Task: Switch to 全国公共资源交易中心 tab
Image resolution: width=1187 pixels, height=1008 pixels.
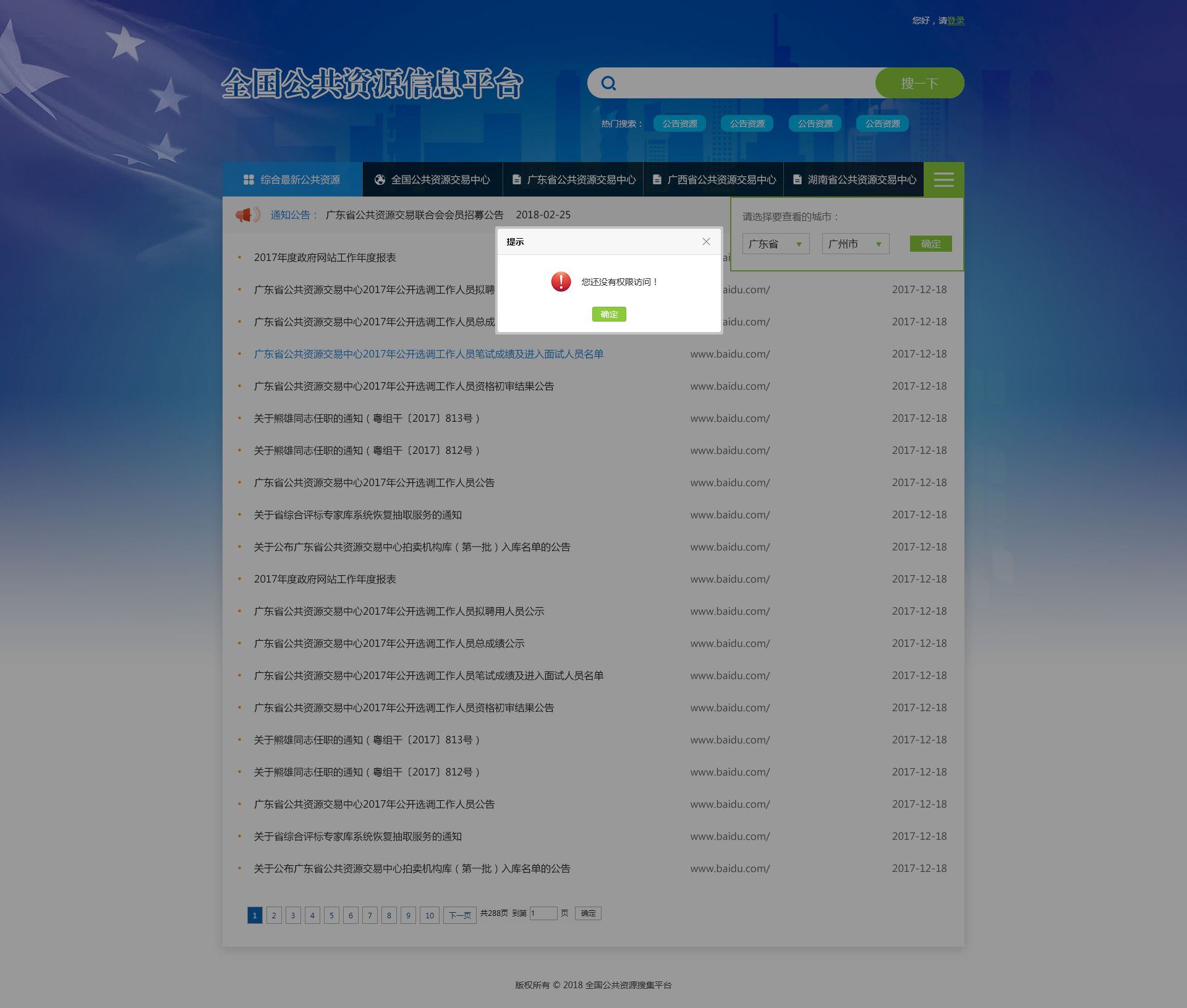Action: tap(440, 180)
